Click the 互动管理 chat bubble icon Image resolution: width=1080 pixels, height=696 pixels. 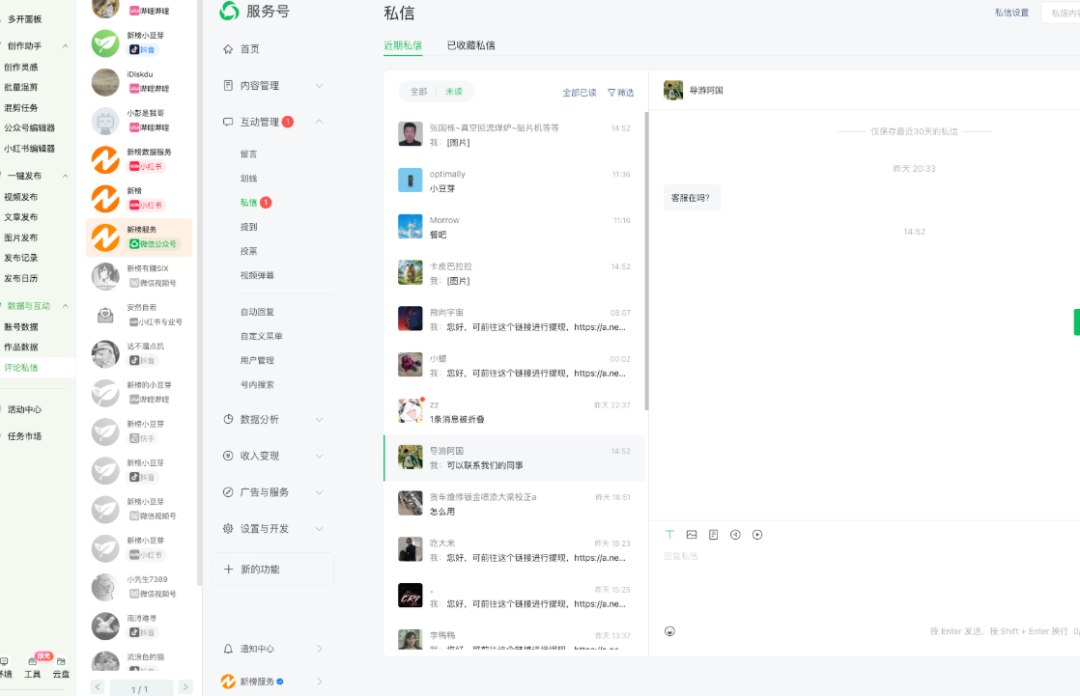228,122
